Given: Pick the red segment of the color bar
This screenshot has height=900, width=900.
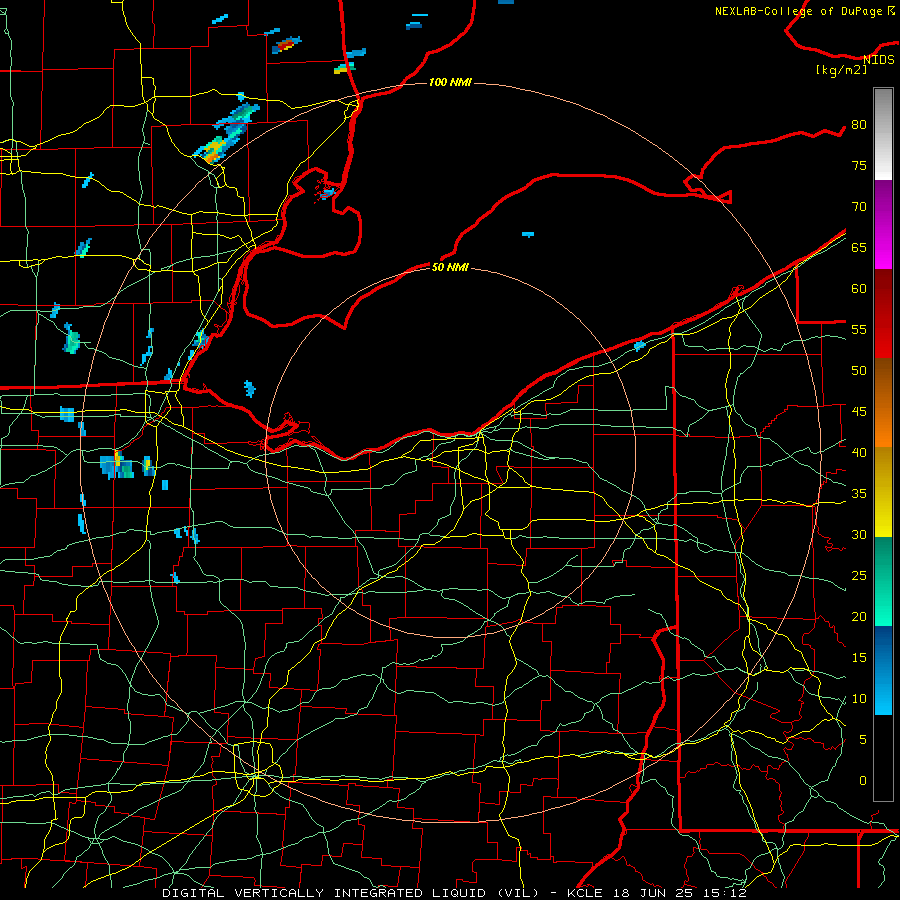Looking at the screenshot, I should pyautogui.click(x=883, y=314).
